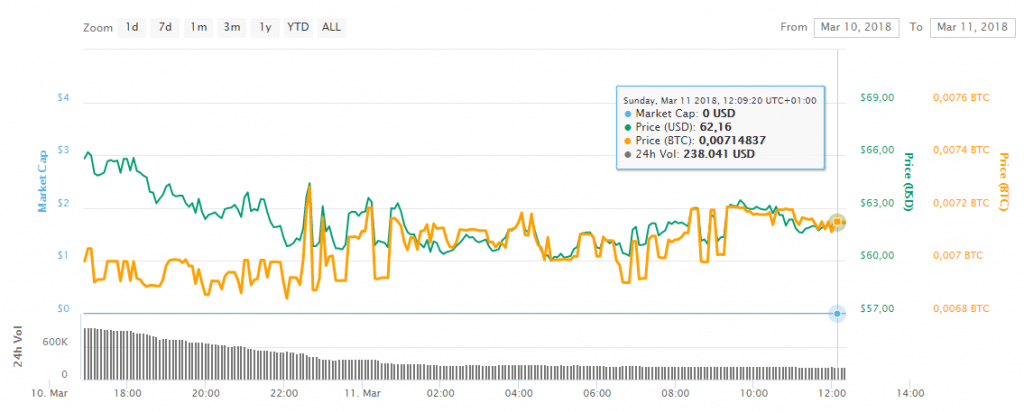
Task: Click the tooltip Price (BTC): 0,00714837 row
Action: coord(696,140)
